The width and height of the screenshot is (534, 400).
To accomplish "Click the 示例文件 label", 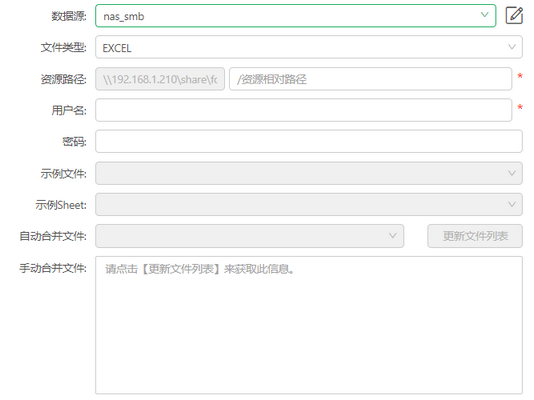I will 64,174.
